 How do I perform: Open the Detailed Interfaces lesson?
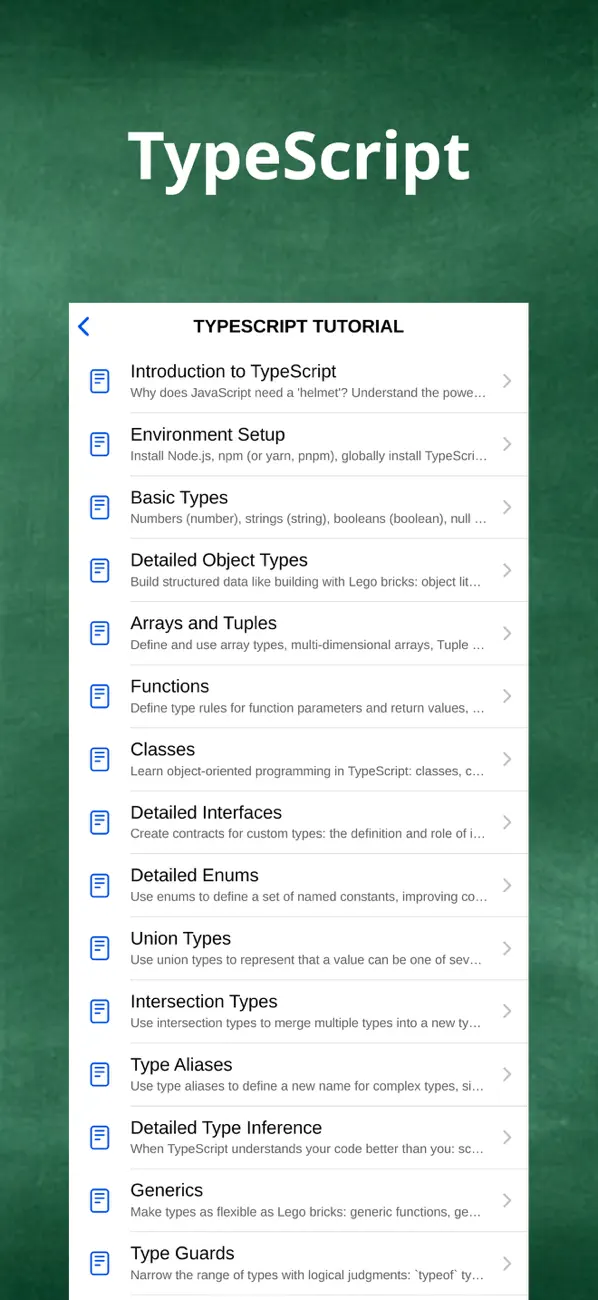299,822
